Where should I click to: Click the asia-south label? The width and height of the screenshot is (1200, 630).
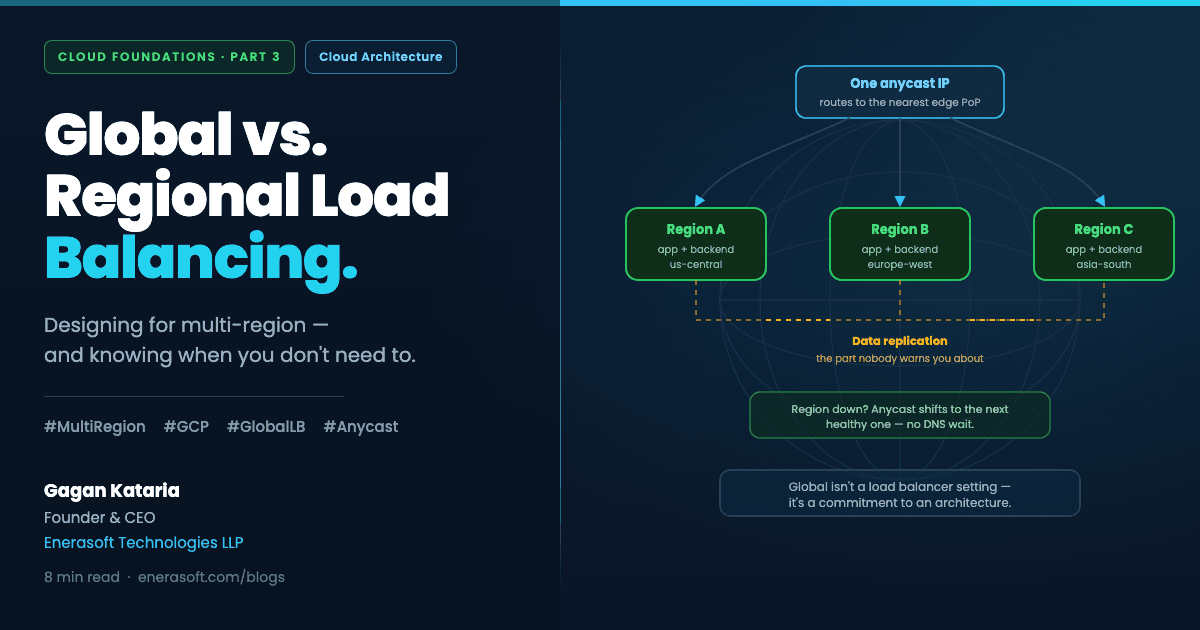click(1104, 266)
